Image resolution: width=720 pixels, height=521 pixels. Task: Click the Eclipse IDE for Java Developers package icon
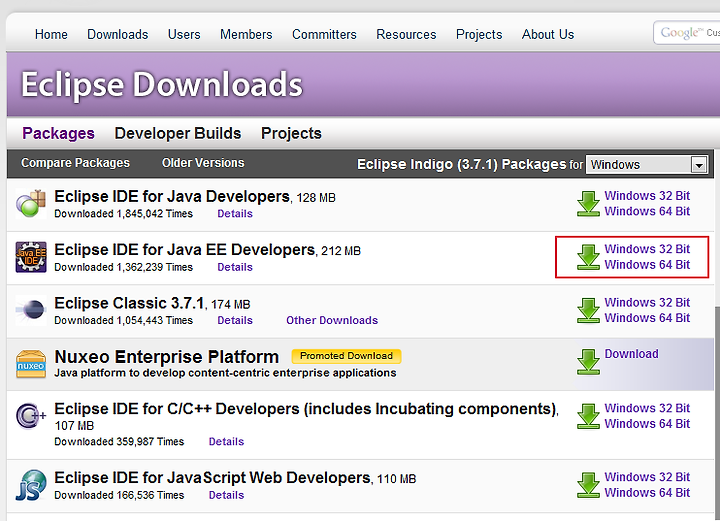click(31, 203)
